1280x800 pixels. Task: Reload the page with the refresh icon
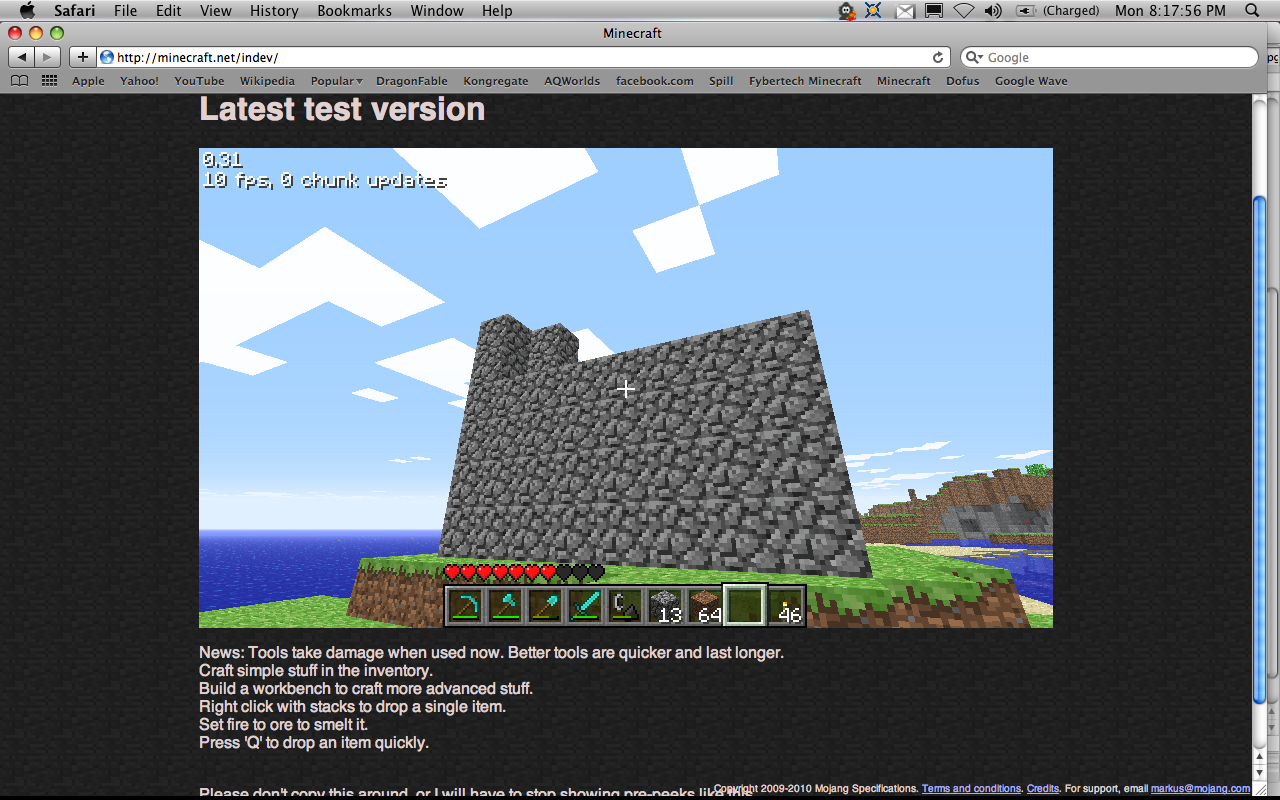click(x=938, y=57)
